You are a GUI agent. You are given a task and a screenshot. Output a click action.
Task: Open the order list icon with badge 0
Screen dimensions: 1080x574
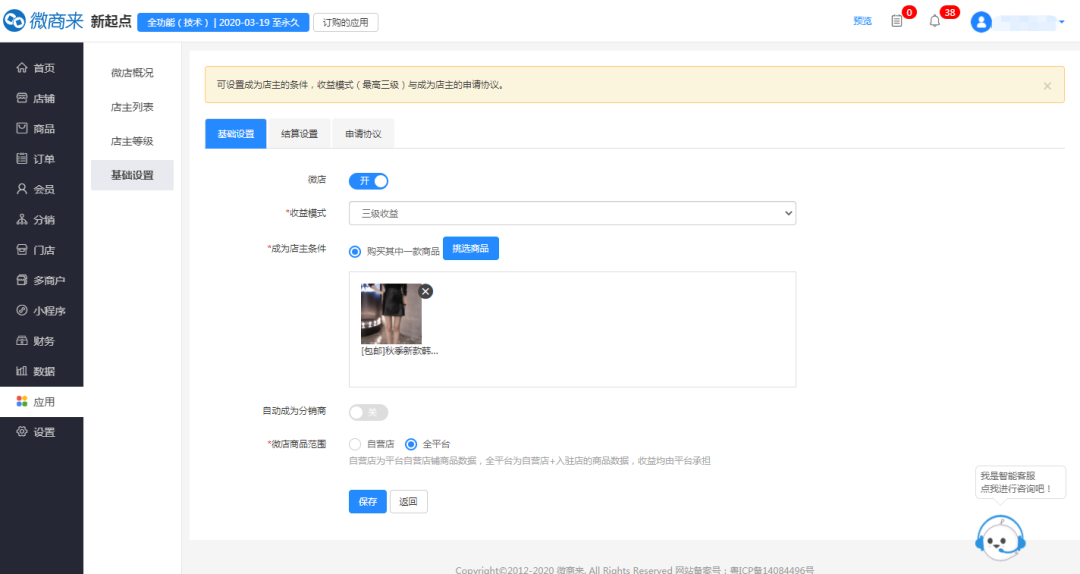coord(897,21)
